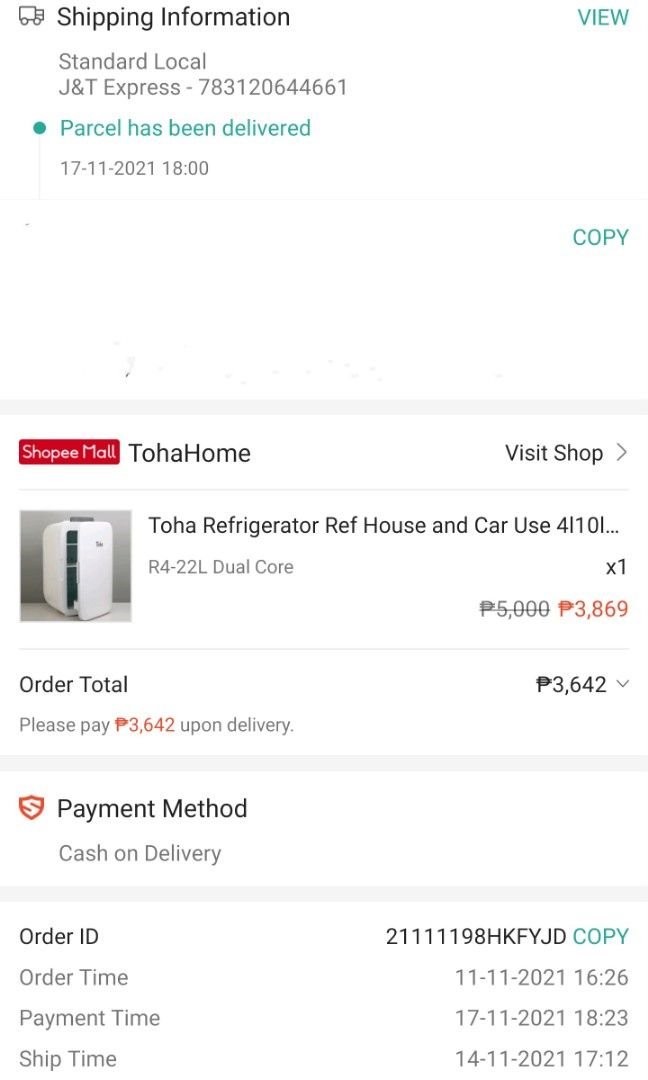Image resolution: width=648 pixels, height=1080 pixels.
Task: Select the Cash on Delivery payment method
Action: tap(139, 853)
